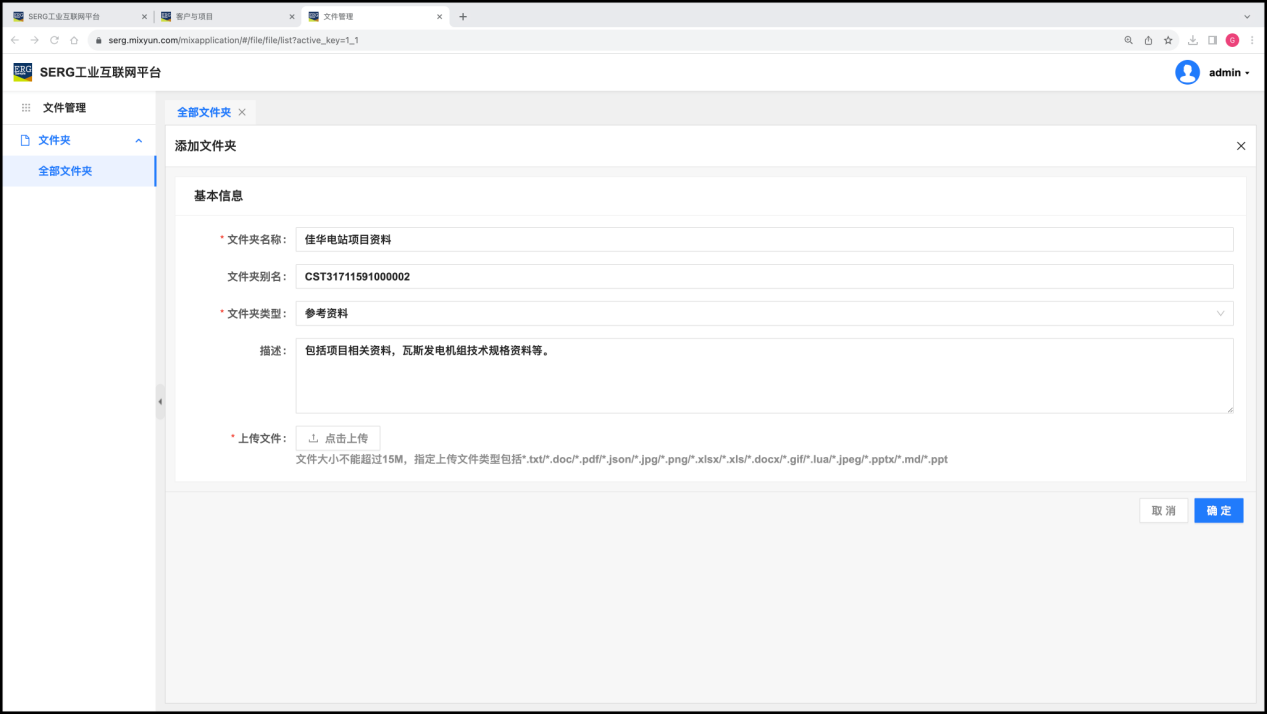Viewport: 1267px width, 714px height.
Task: Click the browser zoom magnifier icon
Action: point(1129,40)
